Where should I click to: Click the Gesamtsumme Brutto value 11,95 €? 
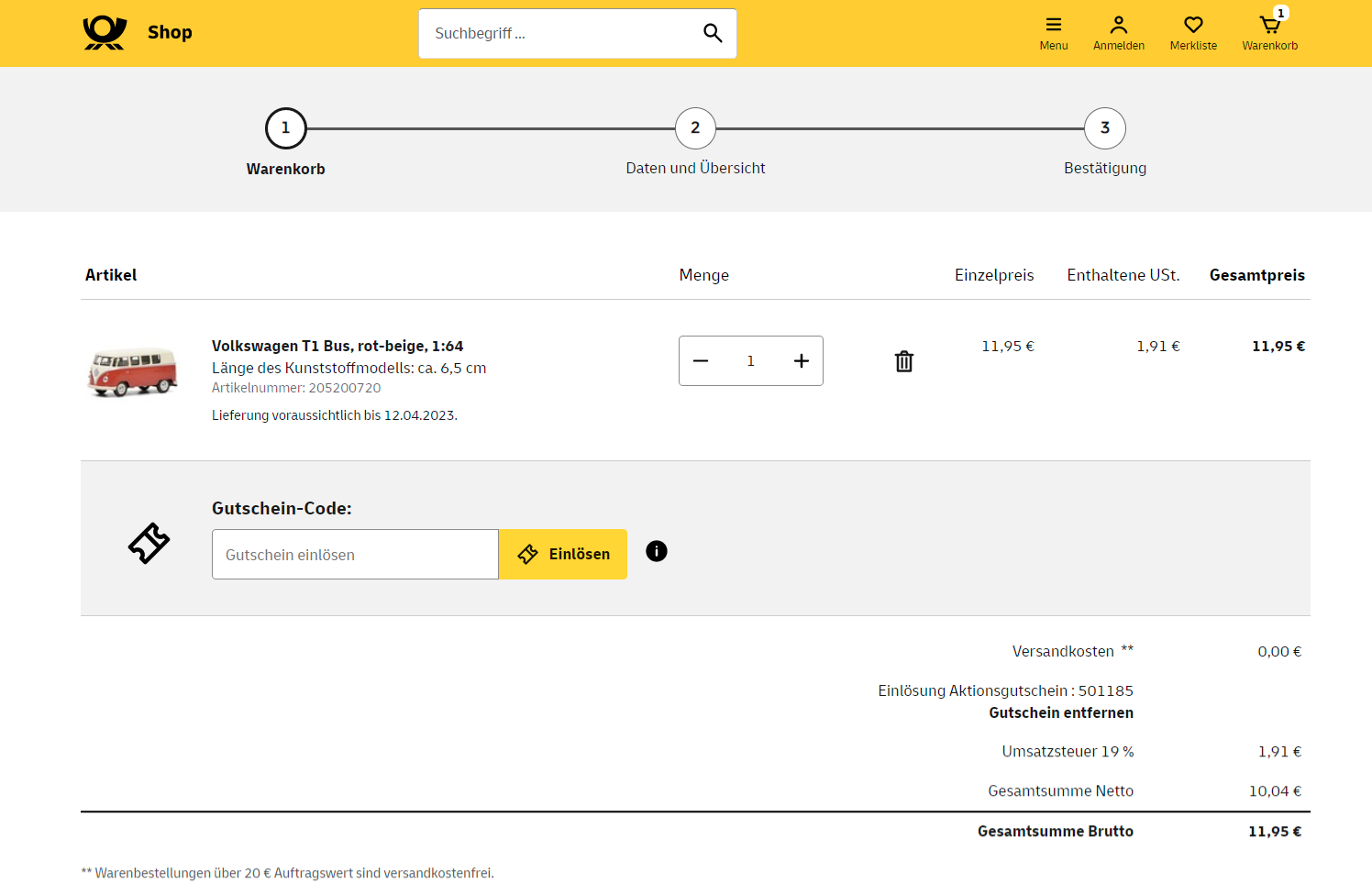click(1275, 831)
